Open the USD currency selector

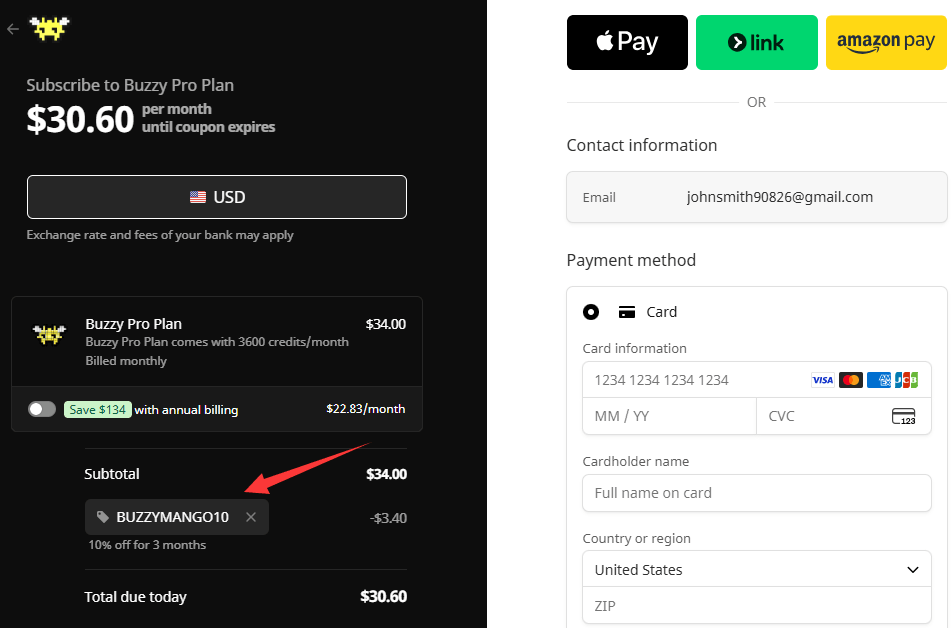click(217, 197)
